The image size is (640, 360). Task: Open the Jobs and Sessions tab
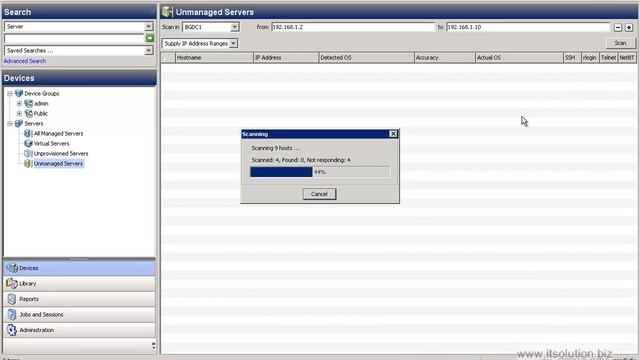point(79,315)
